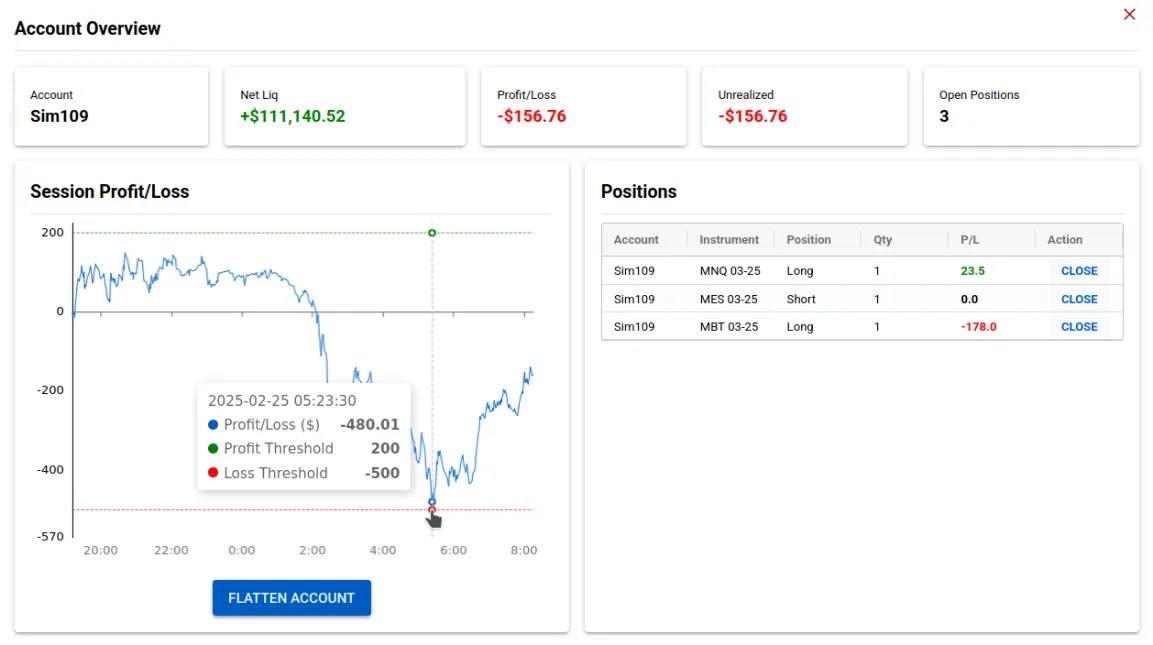Select the green threshold marker atop the chart

point(432,232)
